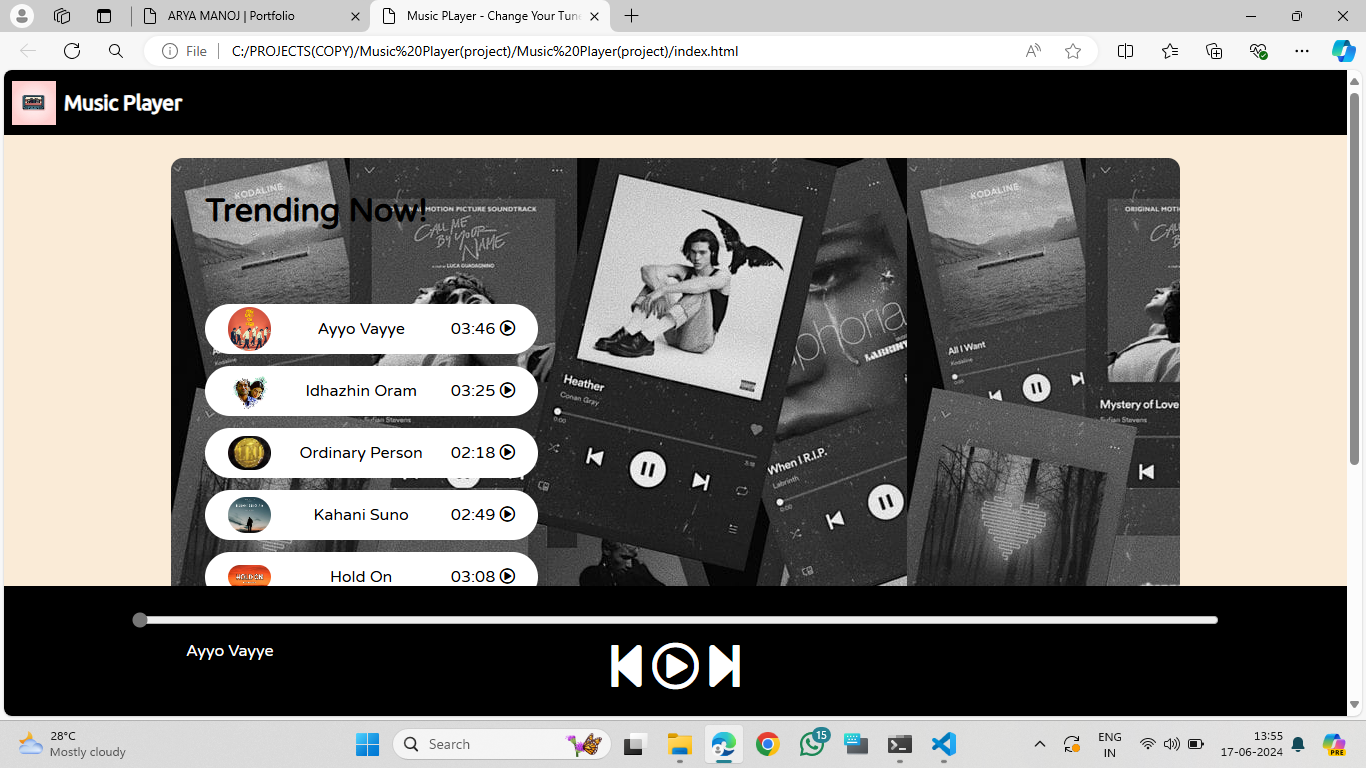Click play icon next to Kahani Suno
Viewport: 1366px width, 768px height.
point(508,514)
